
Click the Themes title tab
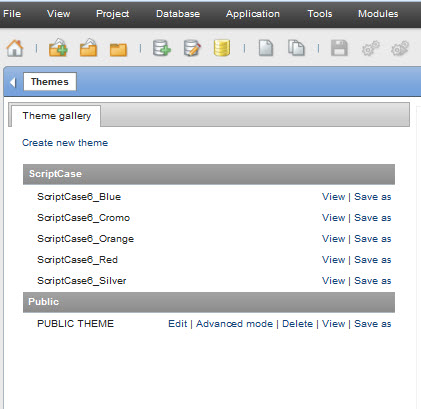50,82
